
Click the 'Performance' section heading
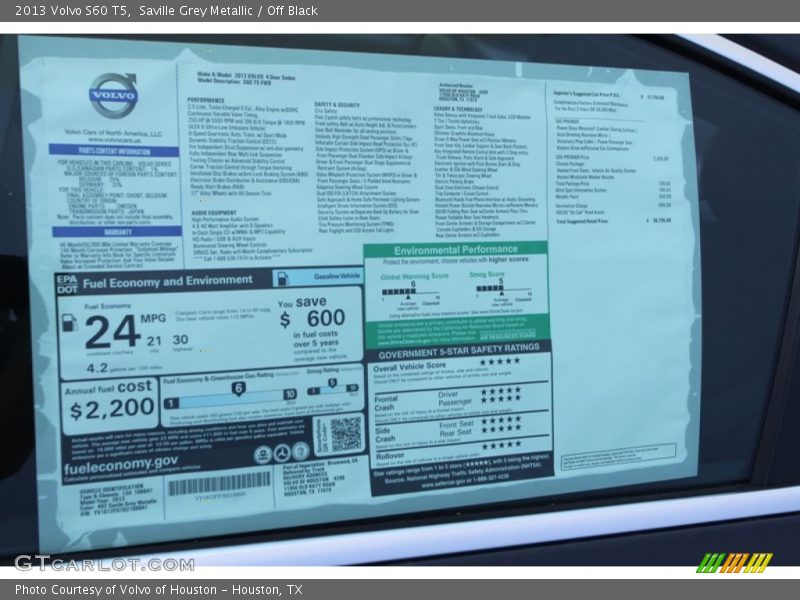click(x=206, y=100)
